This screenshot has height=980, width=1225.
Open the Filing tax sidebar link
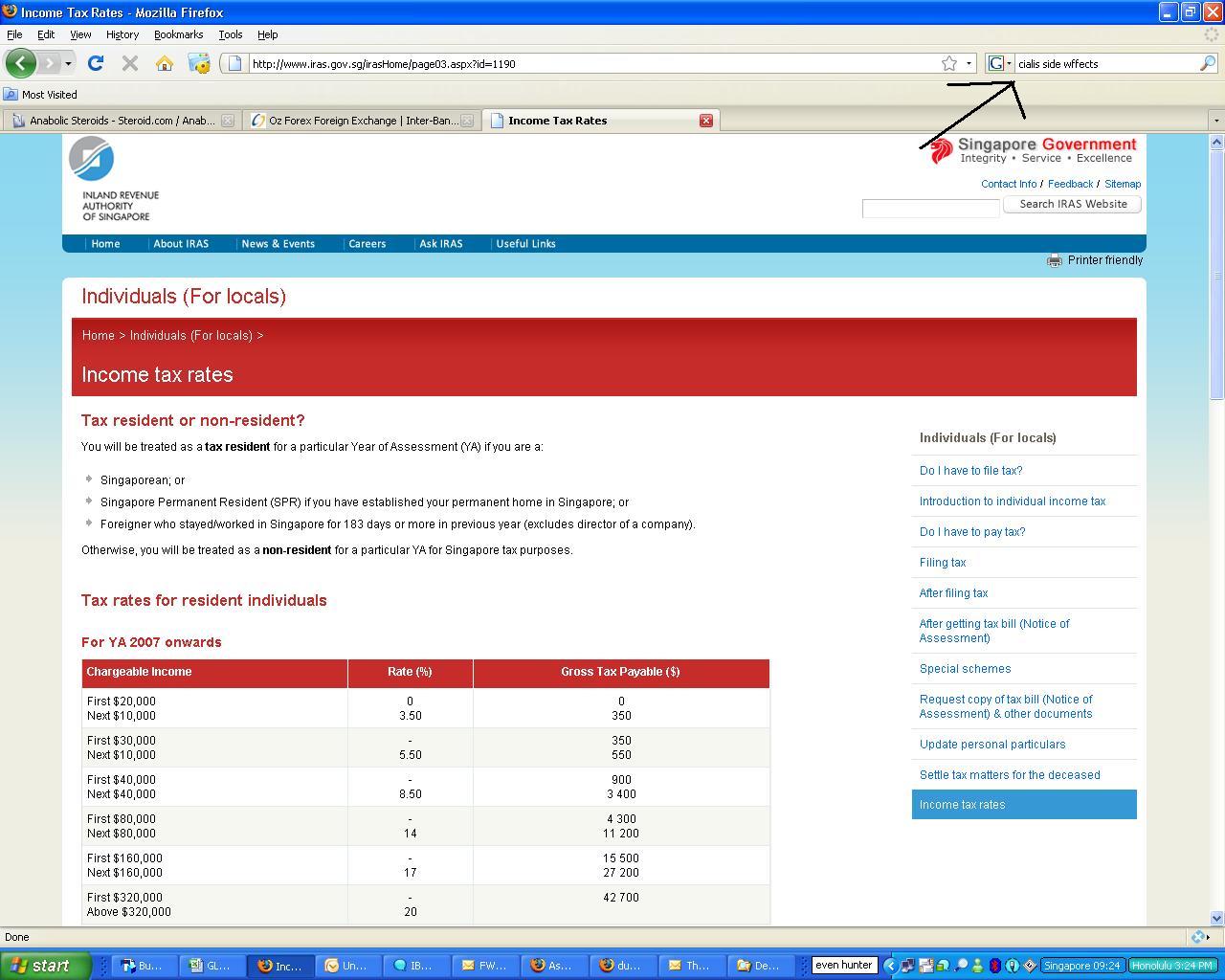point(943,563)
